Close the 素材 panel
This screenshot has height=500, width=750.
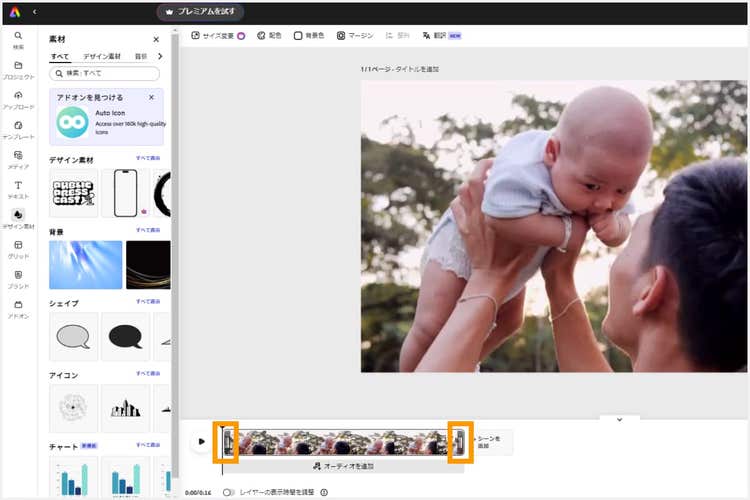pyautogui.click(x=156, y=39)
